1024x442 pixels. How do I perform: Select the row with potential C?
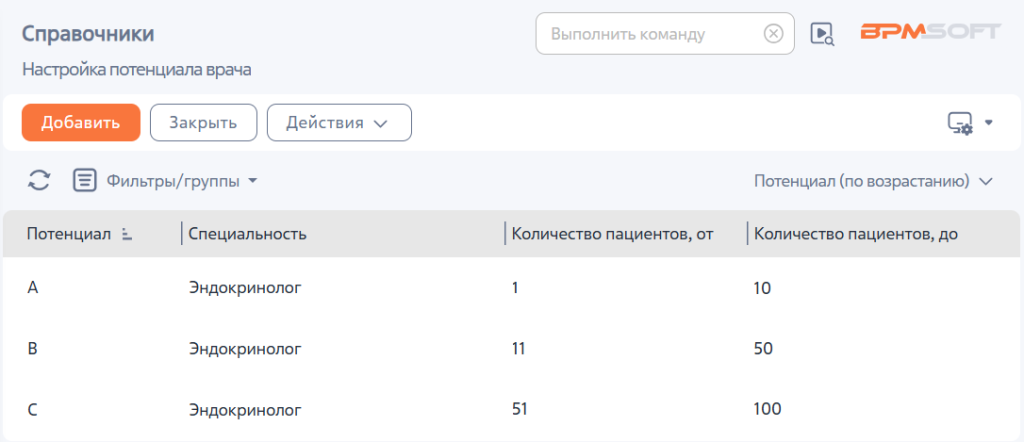coord(511,410)
